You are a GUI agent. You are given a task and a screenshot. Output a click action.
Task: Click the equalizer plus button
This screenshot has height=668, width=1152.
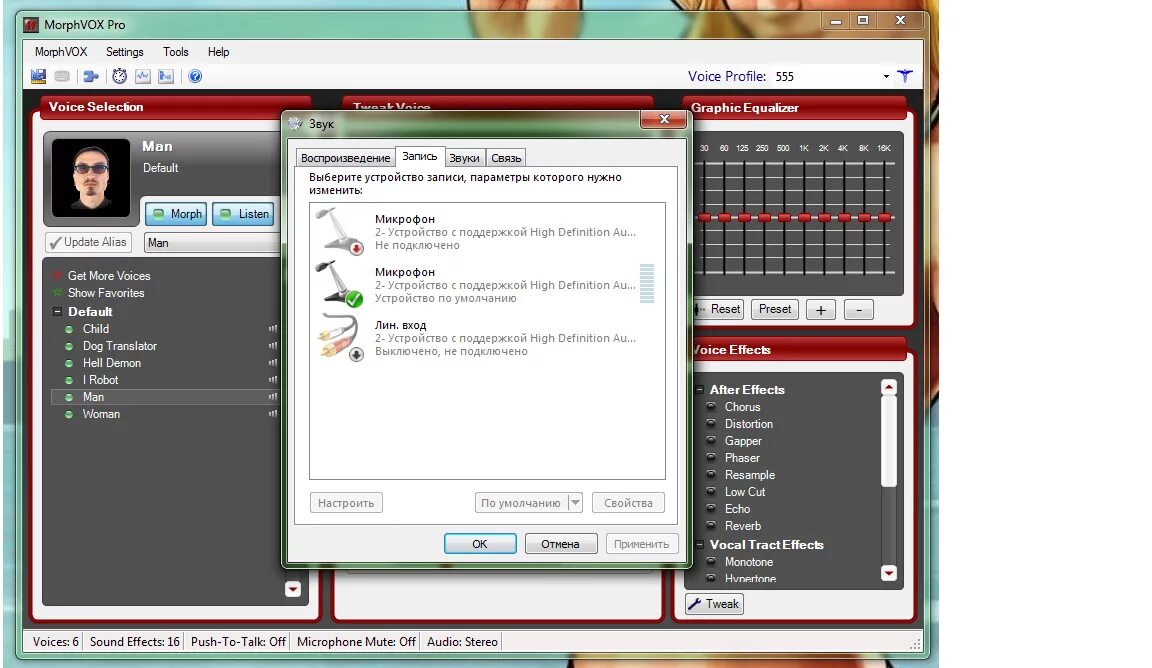tap(821, 309)
